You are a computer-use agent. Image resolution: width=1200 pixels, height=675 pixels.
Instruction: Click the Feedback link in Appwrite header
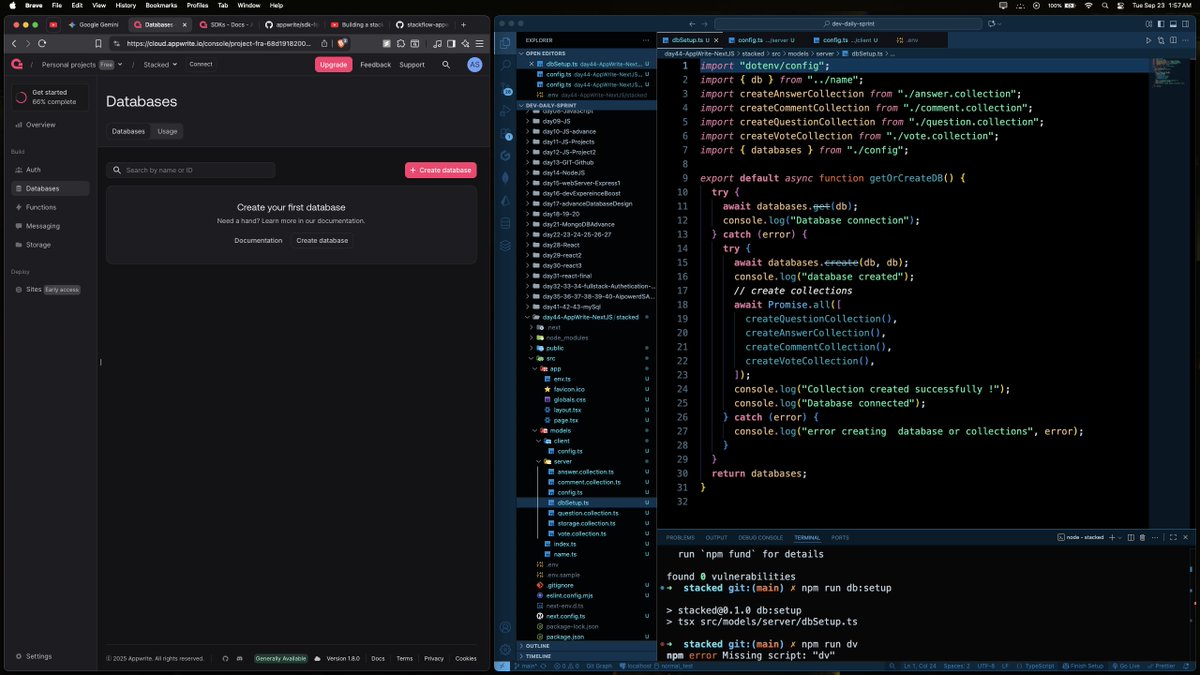376,64
